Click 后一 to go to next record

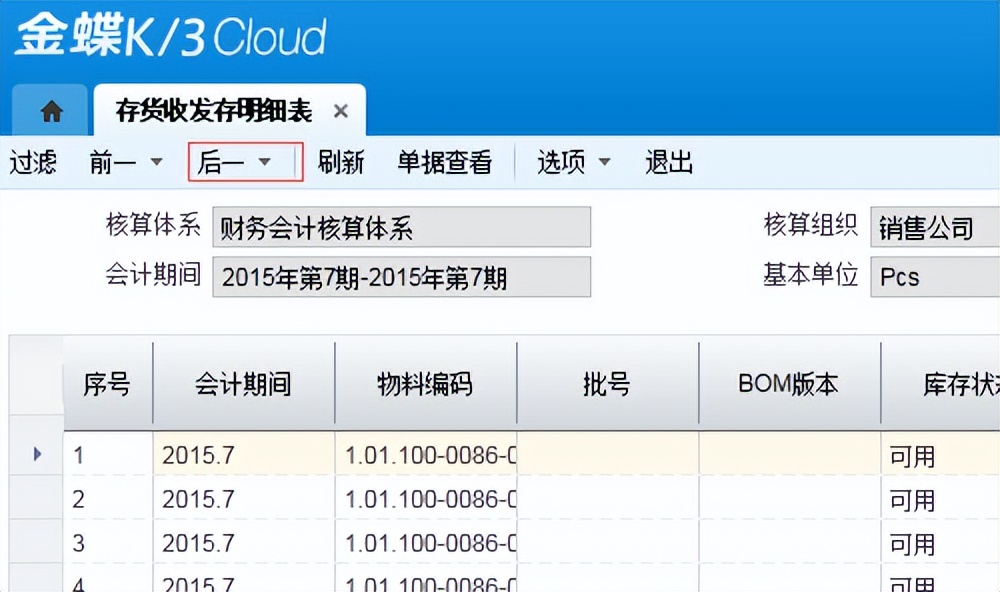218,162
